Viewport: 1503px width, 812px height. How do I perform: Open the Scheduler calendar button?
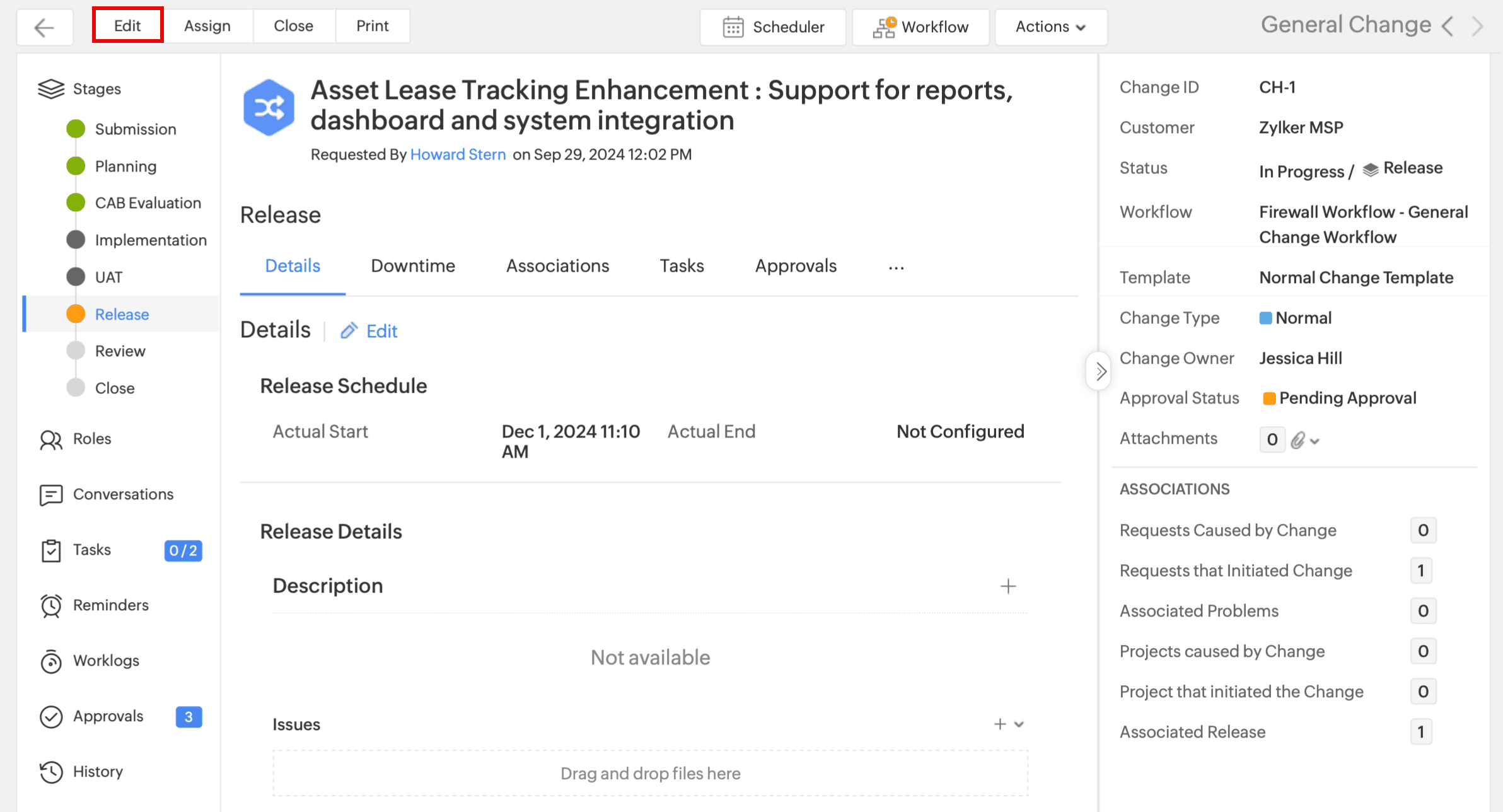click(x=773, y=27)
